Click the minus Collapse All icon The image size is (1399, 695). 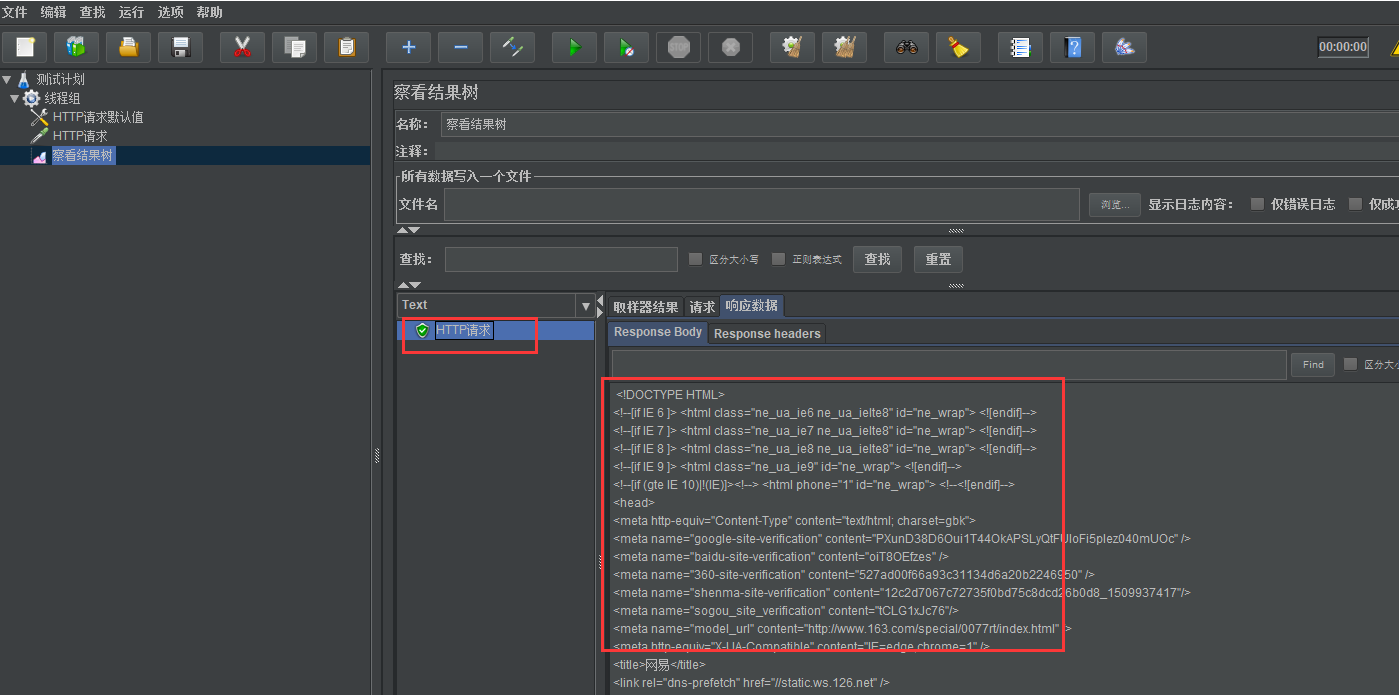pyautogui.click(x=460, y=47)
